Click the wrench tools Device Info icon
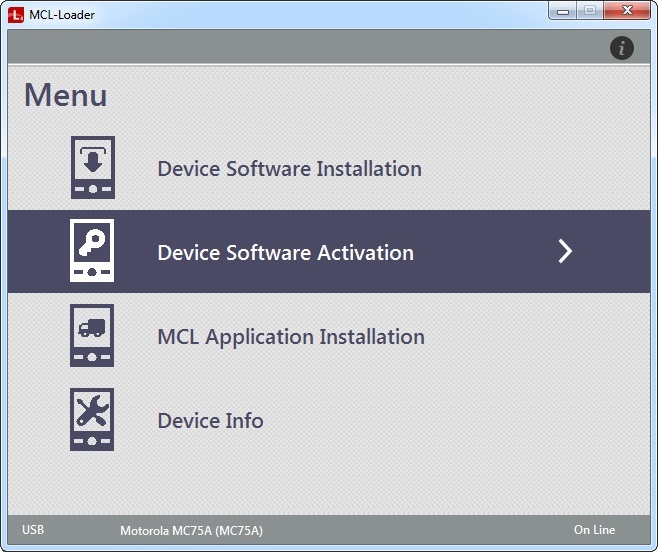The image size is (658, 552). [92, 419]
